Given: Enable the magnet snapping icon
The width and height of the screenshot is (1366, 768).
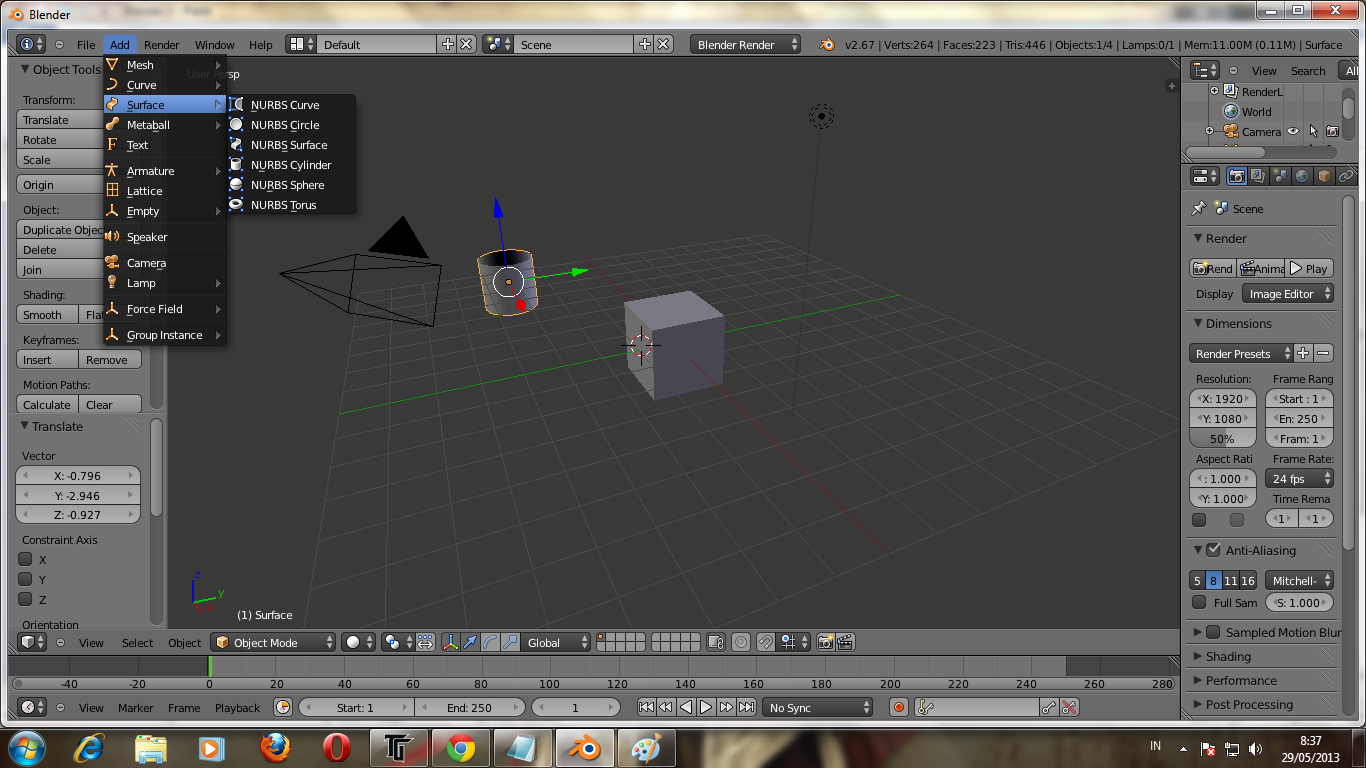Looking at the screenshot, I should click(765, 642).
